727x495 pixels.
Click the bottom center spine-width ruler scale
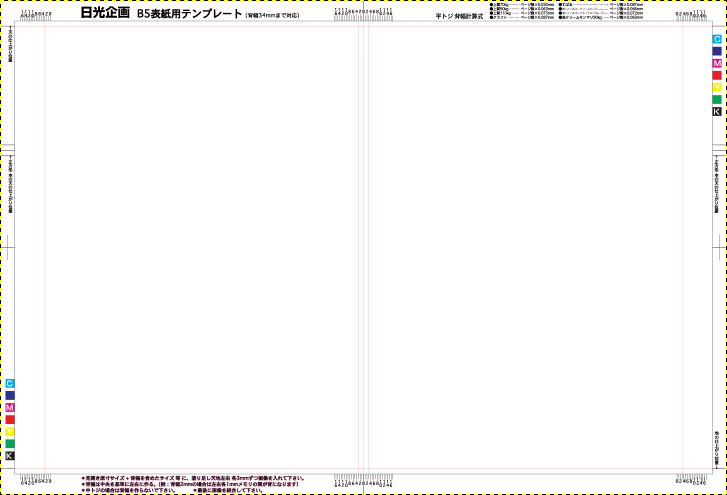(364, 481)
